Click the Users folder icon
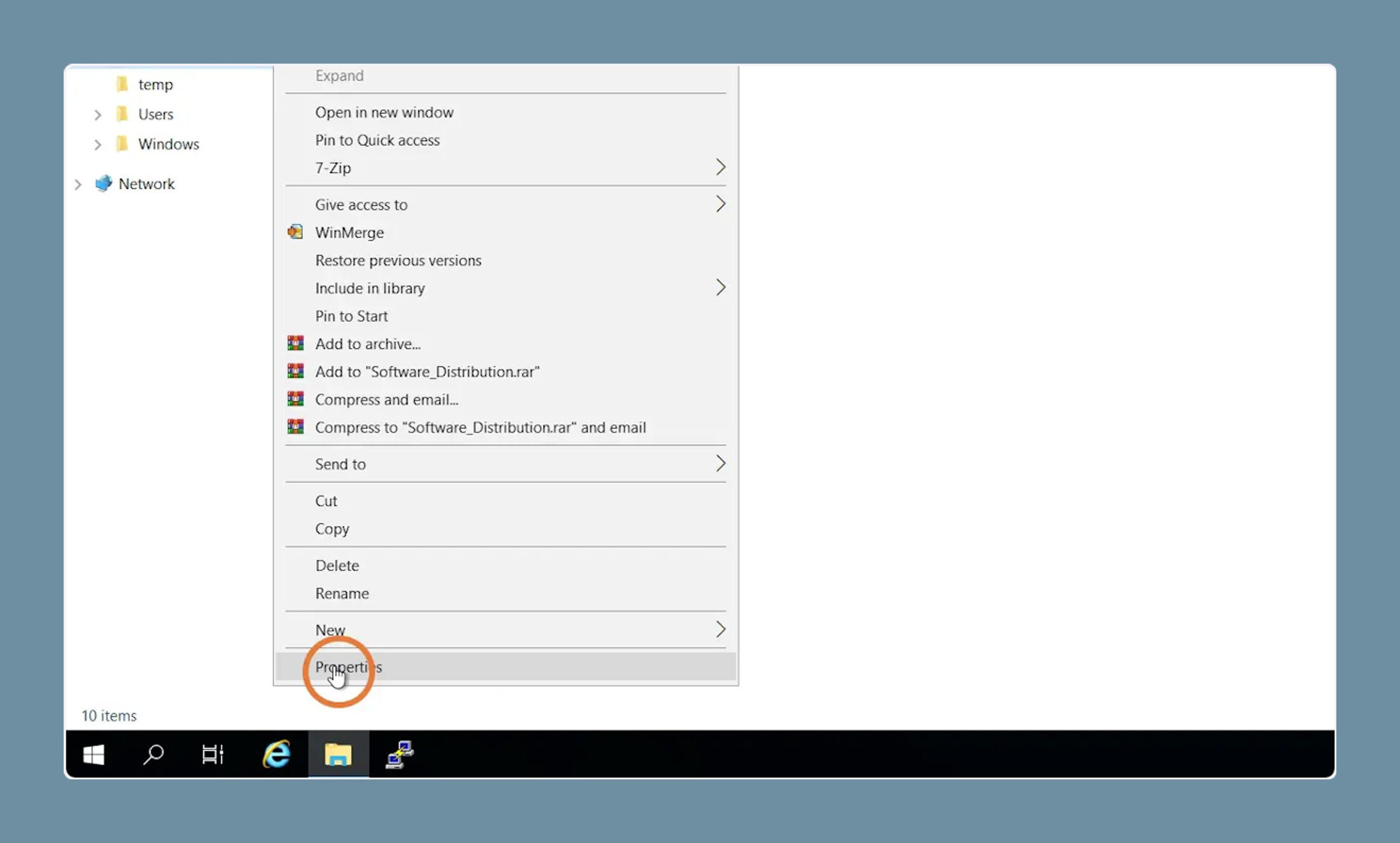The height and width of the screenshot is (843, 1400). pos(122,114)
